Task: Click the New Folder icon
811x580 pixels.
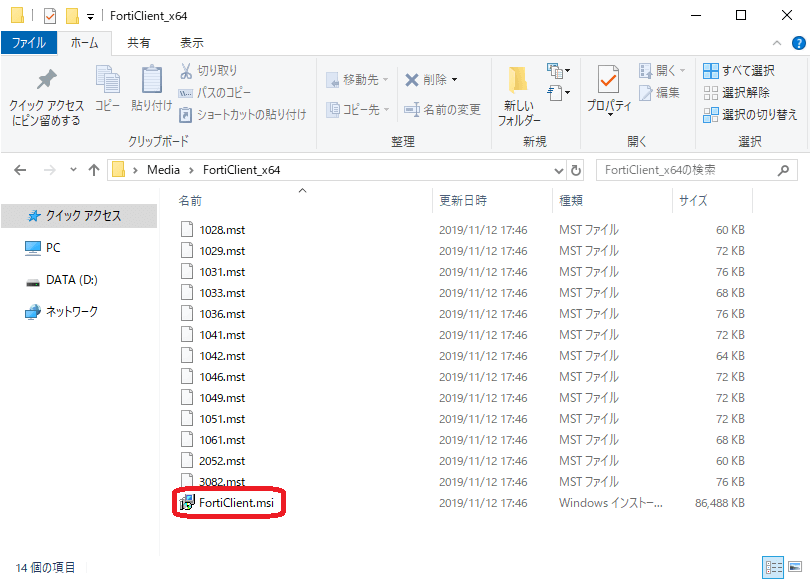Action: pos(518,81)
